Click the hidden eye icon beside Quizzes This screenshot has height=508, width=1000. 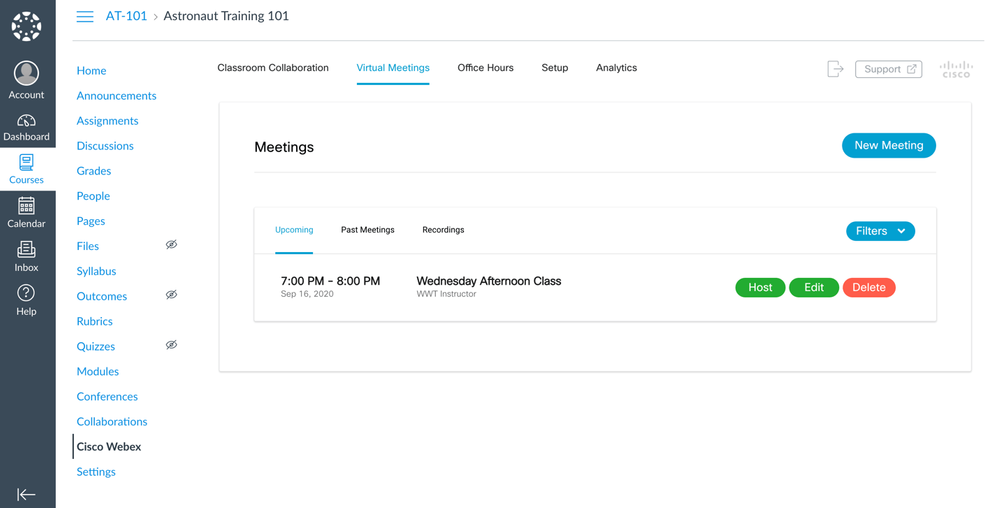click(x=171, y=345)
